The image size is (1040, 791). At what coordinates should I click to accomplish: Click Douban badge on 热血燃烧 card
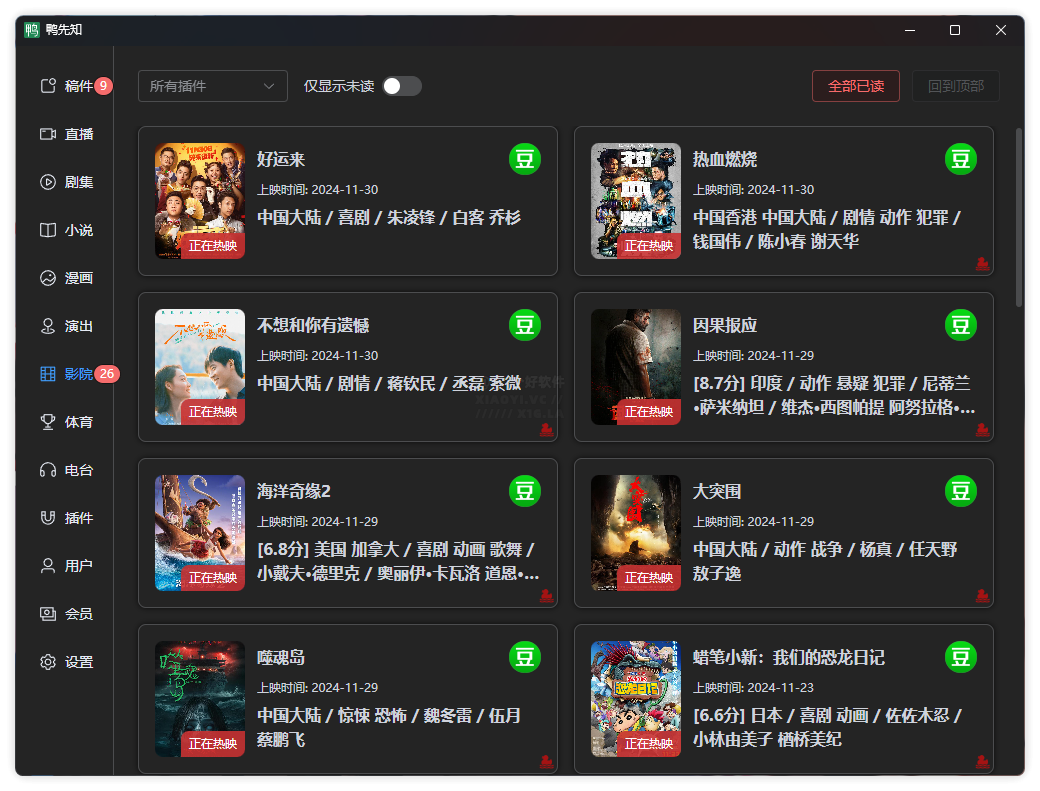click(960, 159)
